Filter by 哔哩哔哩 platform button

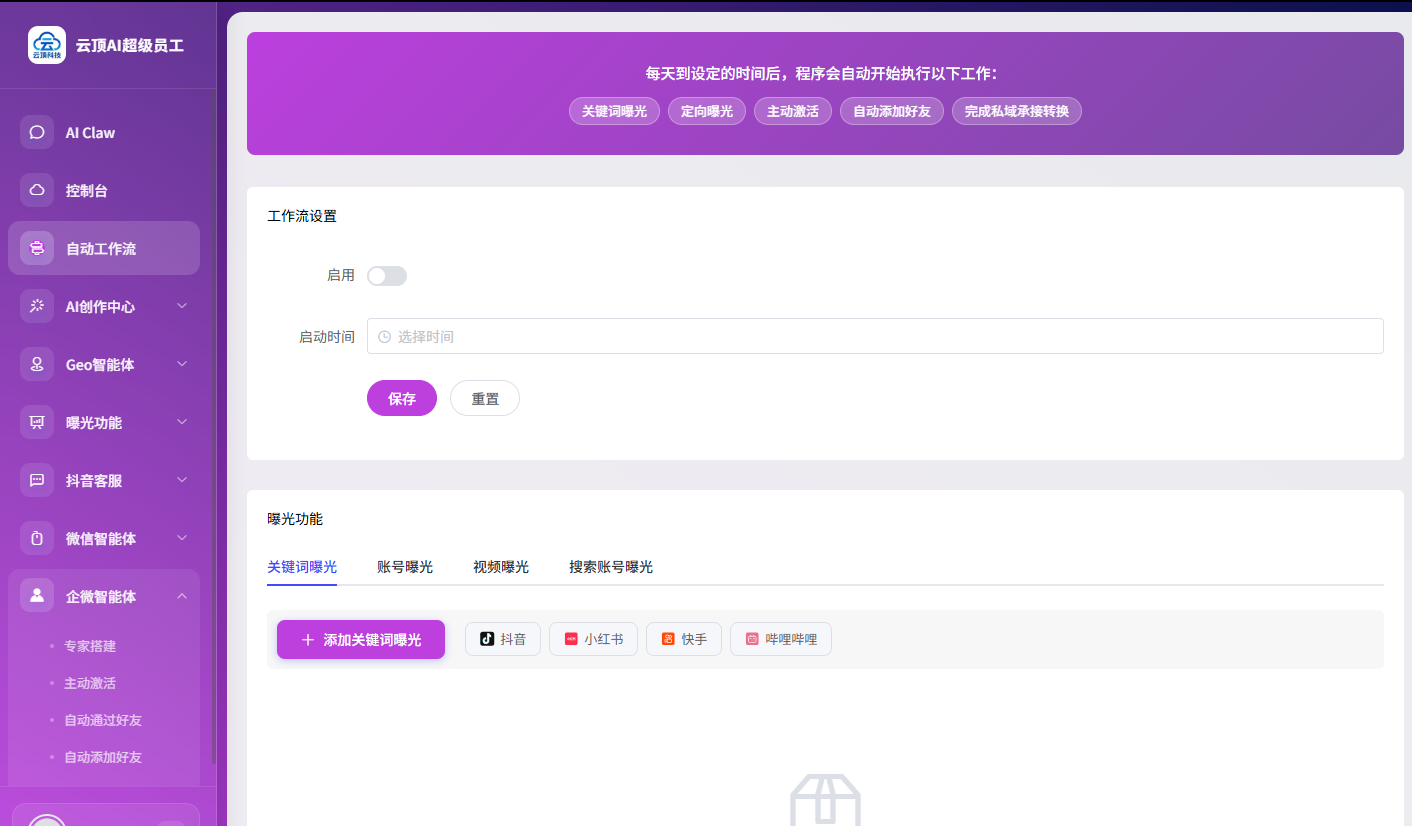[781, 639]
